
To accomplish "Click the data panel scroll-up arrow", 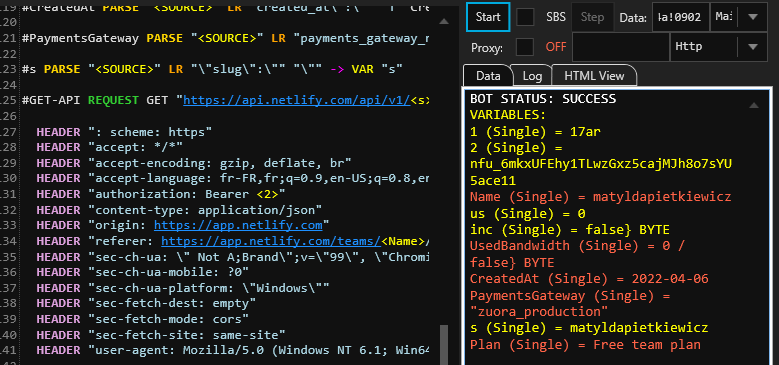I will point(754,105).
